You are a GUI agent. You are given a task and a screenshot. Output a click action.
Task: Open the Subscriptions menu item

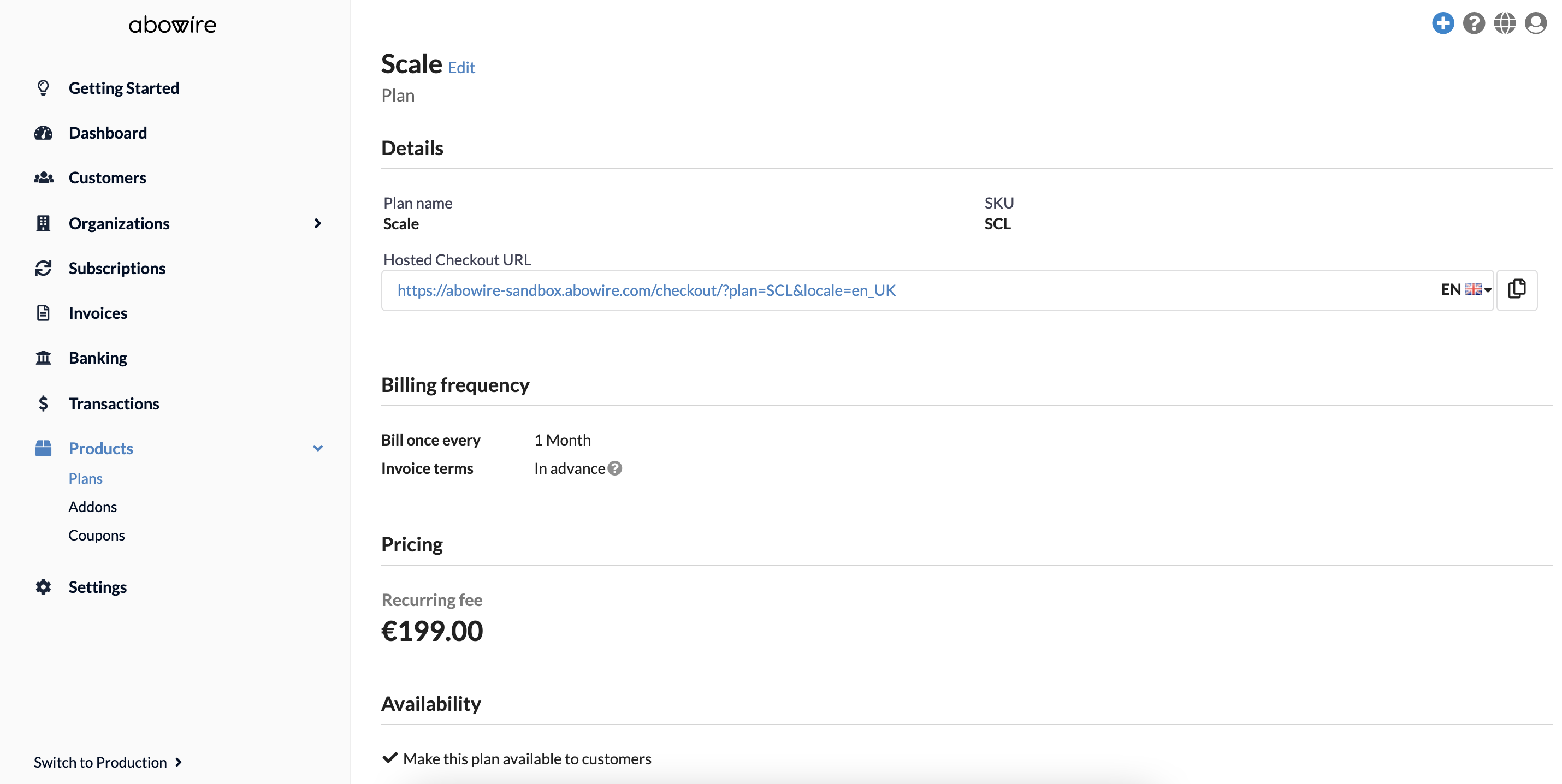coord(117,268)
